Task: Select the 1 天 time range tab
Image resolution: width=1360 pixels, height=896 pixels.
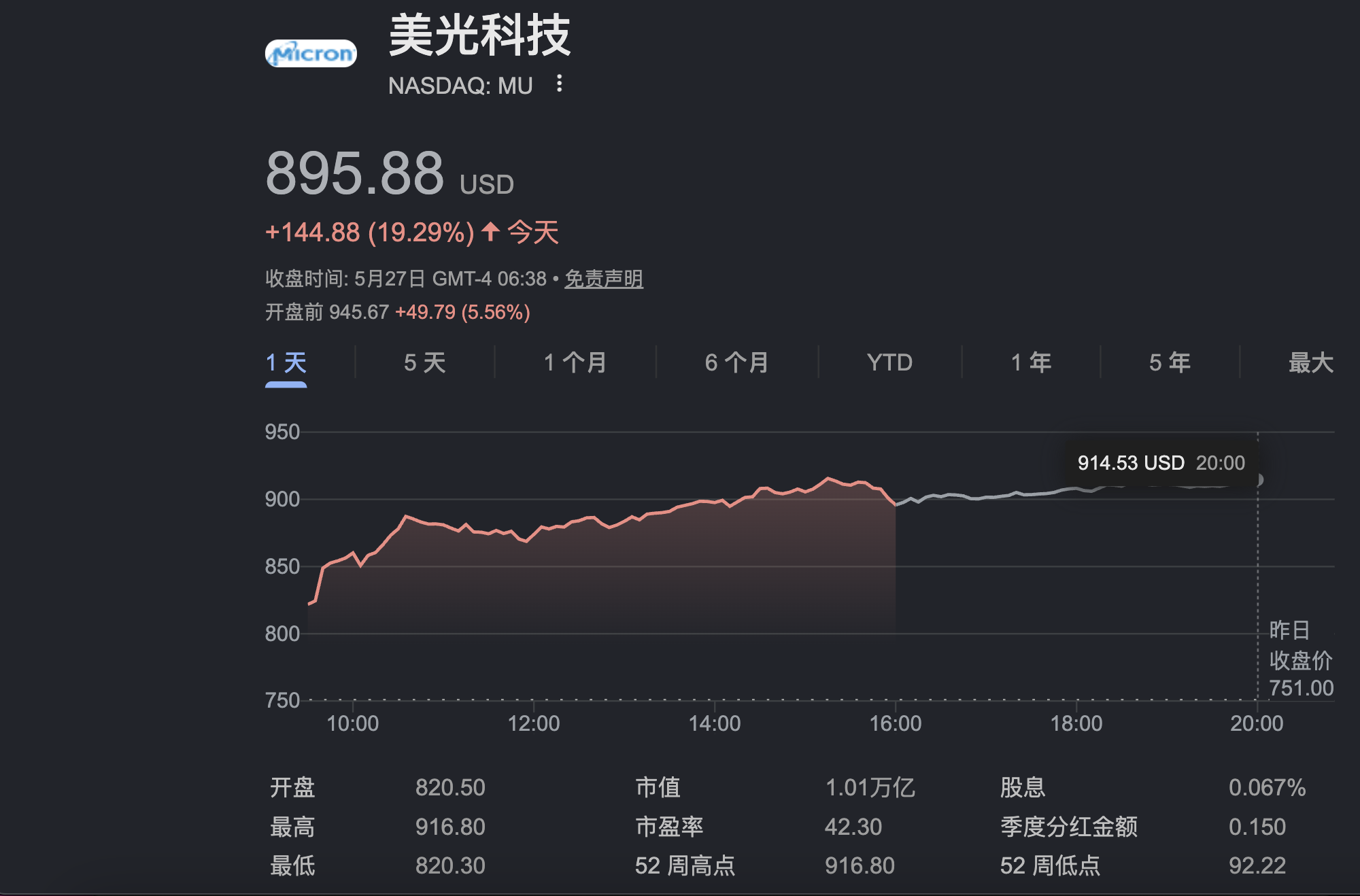Action: click(286, 362)
